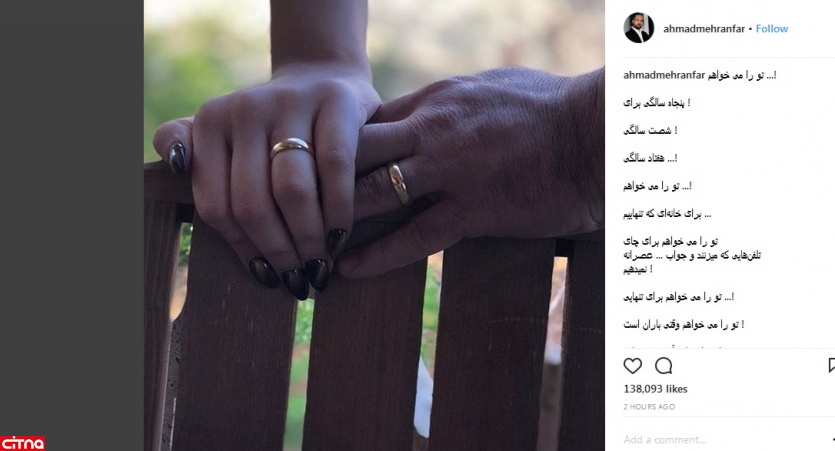This screenshot has height=451, width=835.
Task: Click the man's gold ring in photo
Action: click(399, 184)
